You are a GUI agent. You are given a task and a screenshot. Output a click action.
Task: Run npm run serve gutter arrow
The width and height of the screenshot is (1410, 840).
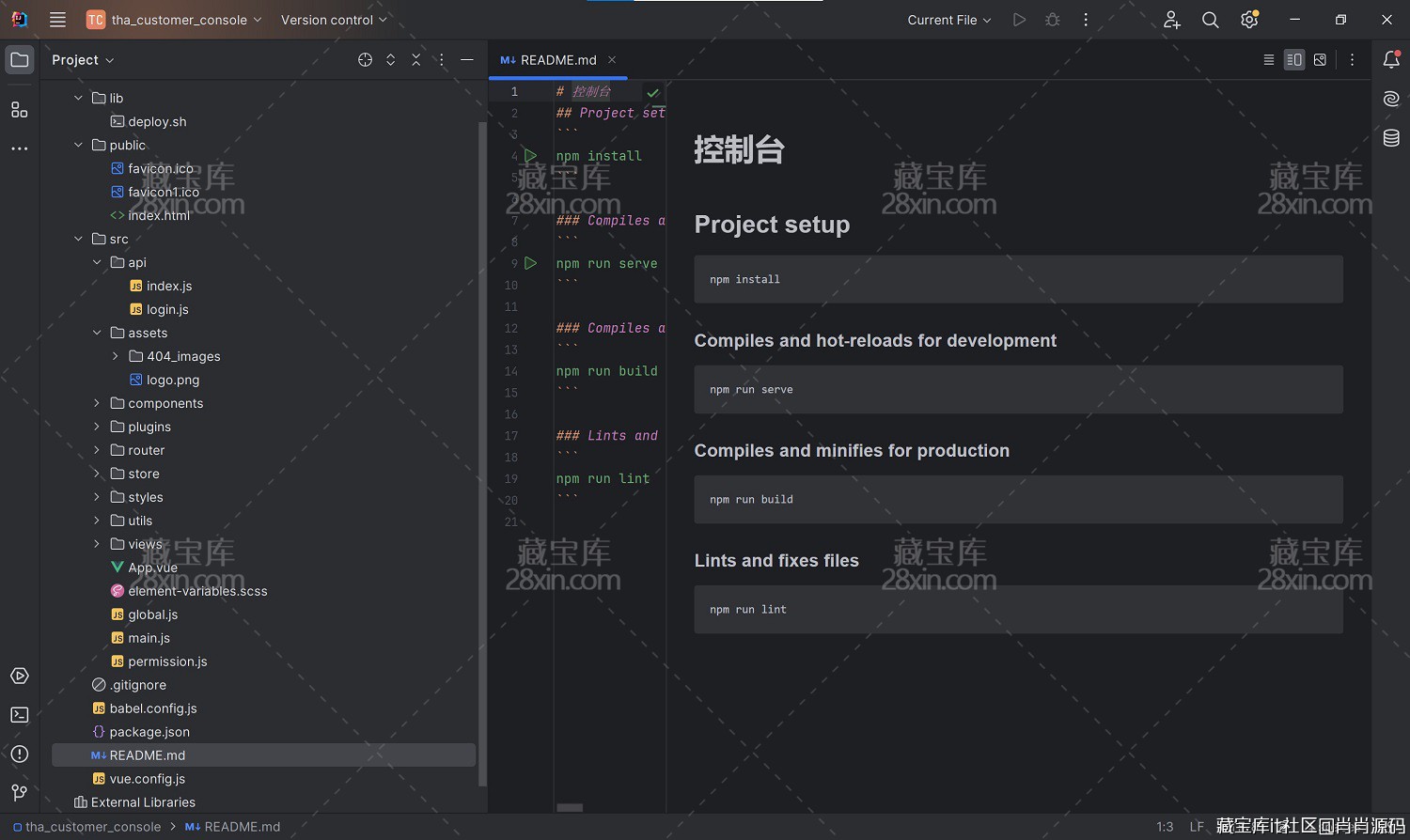531,264
